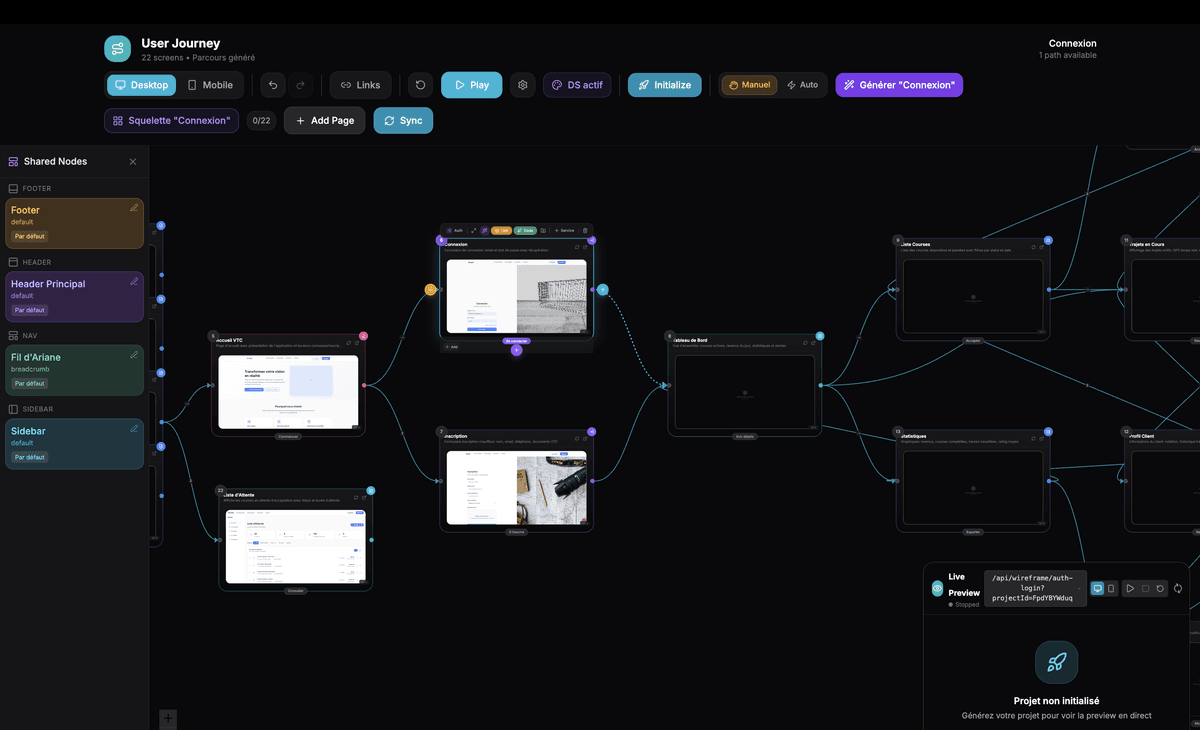Click green Code button in Connexion toolbar

pyautogui.click(x=525, y=230)
